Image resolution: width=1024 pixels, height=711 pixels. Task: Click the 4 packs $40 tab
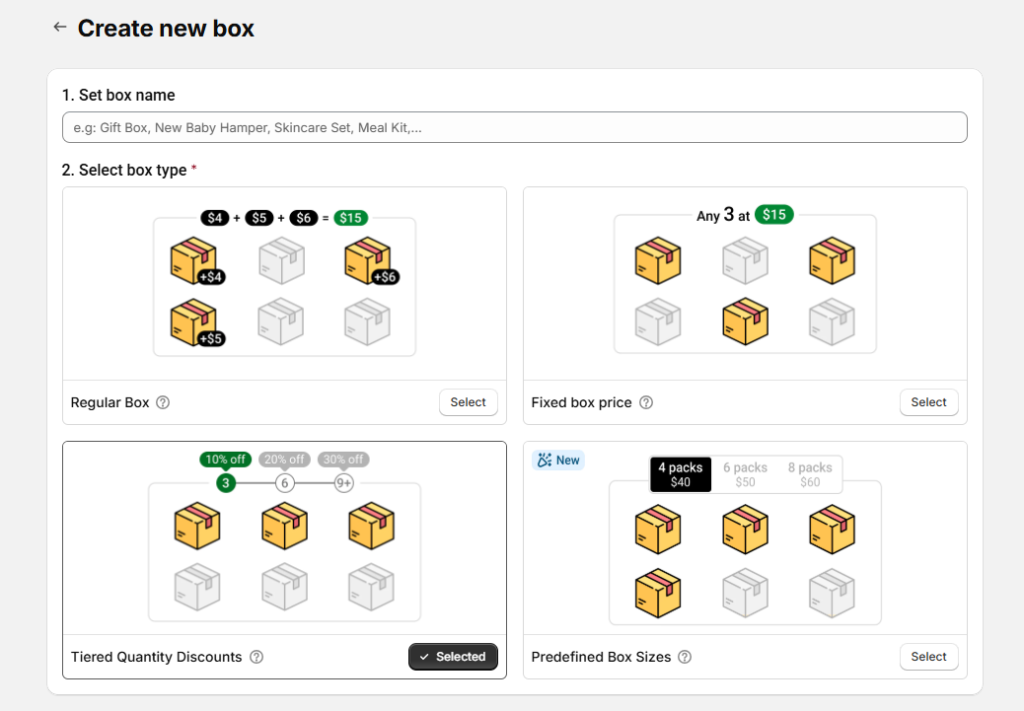tap(680, 474)
